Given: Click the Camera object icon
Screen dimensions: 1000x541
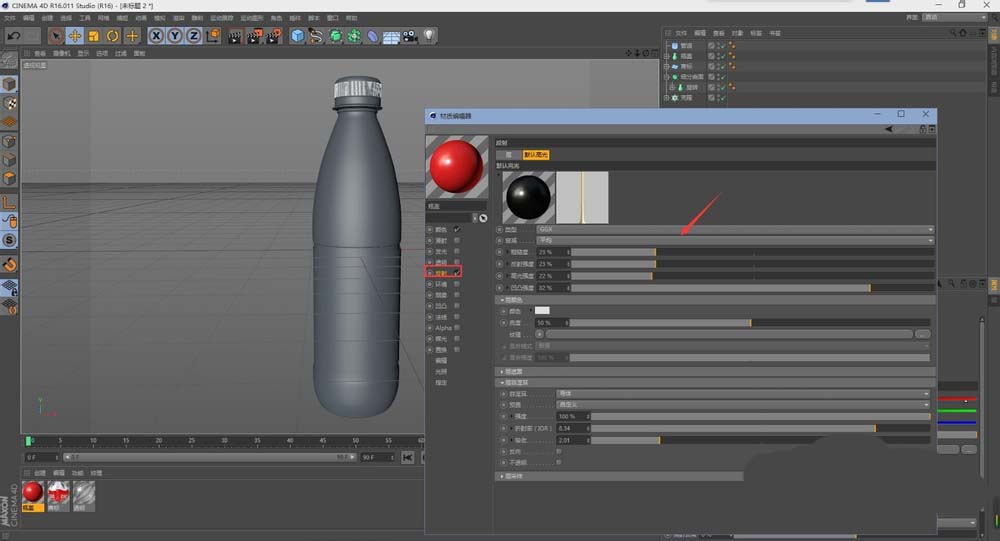Looking at the screenshot, I should pos(409,36).
